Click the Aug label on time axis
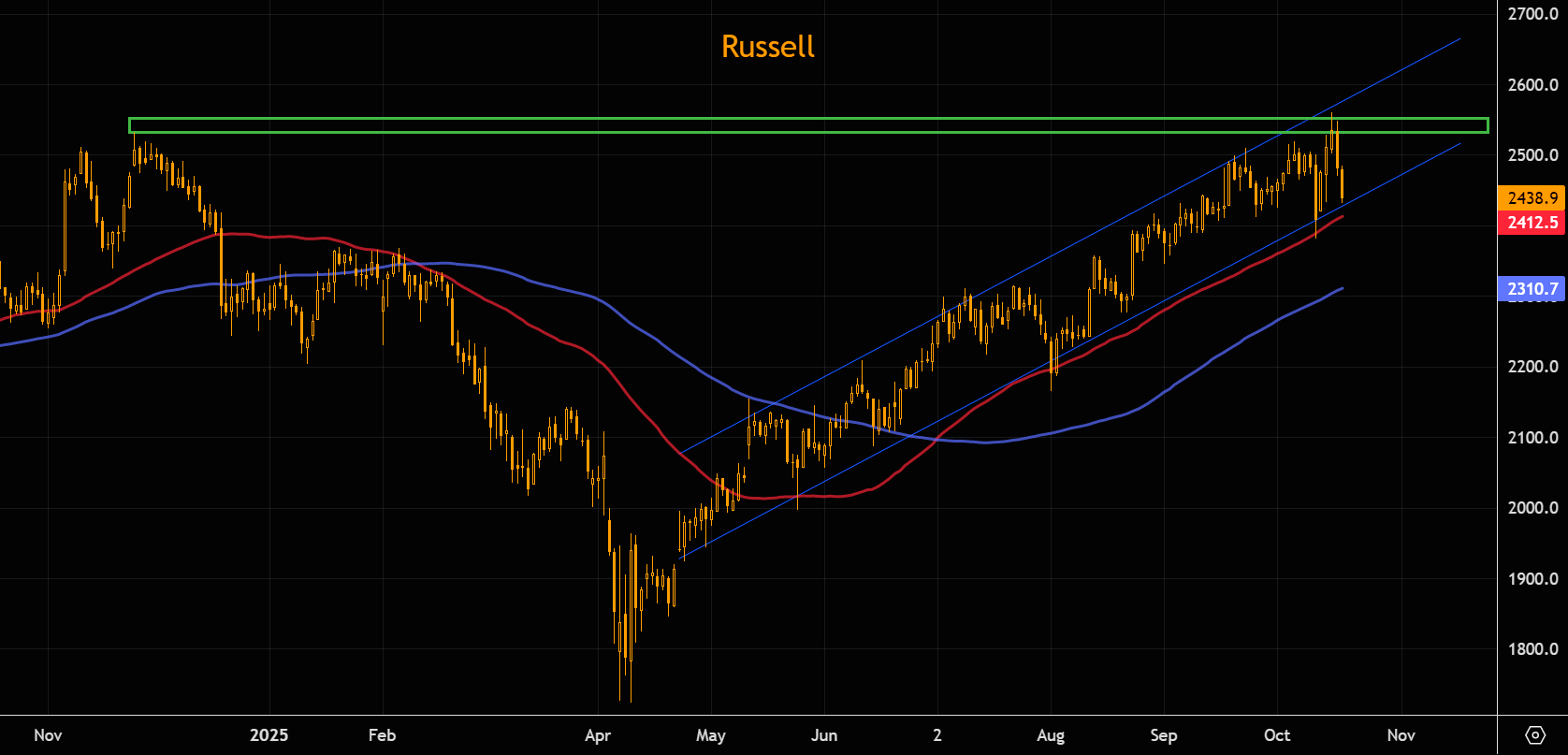The width and height of the screenshot is (1568, 755). 1051,735
